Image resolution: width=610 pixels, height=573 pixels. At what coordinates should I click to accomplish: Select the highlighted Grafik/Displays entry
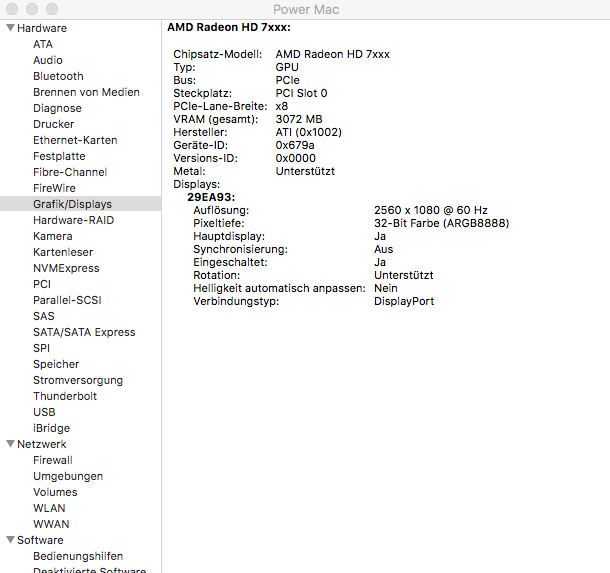[x=81, y=204]
